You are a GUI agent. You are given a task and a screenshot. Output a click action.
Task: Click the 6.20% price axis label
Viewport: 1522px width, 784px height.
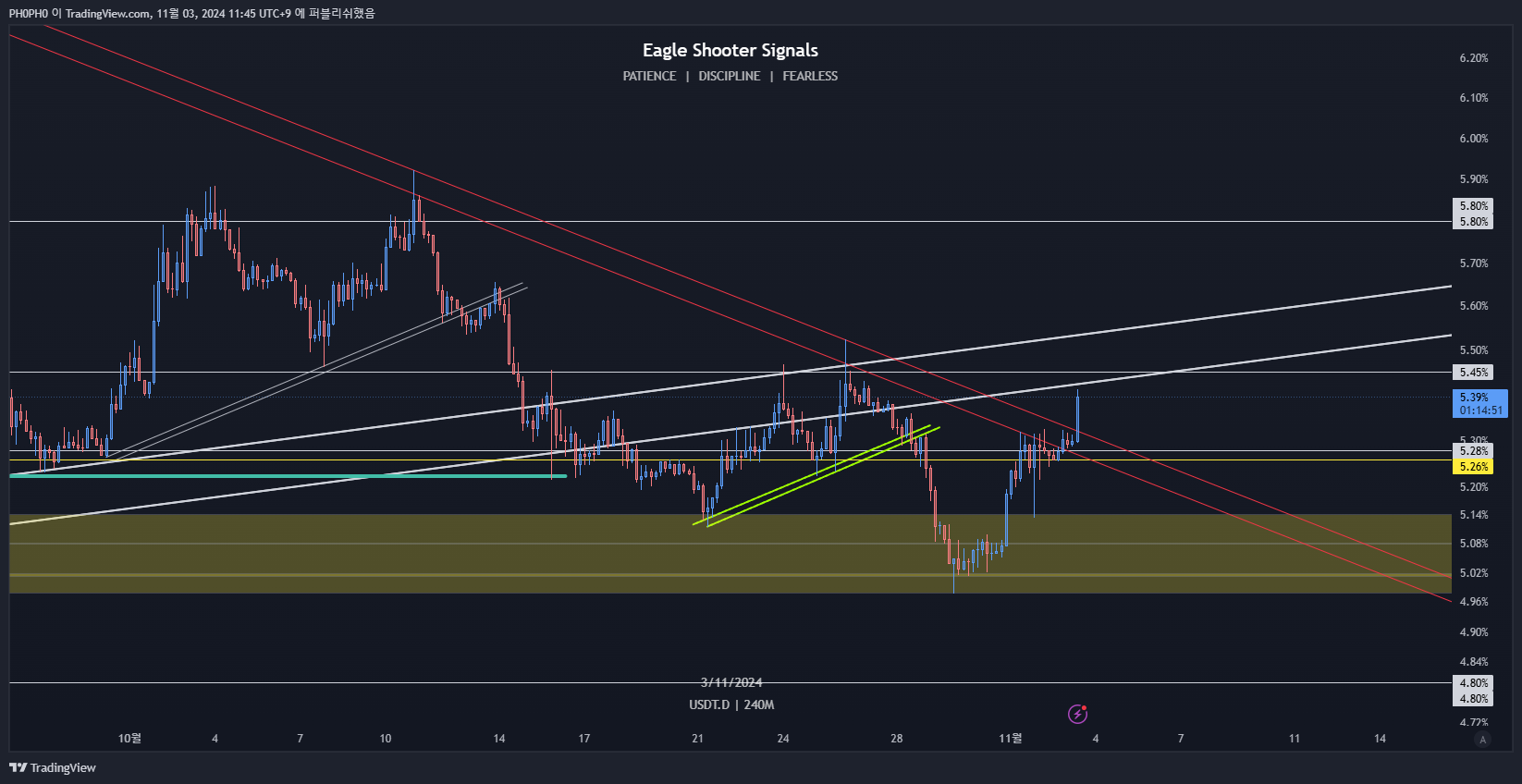[x=1474, y=58]
